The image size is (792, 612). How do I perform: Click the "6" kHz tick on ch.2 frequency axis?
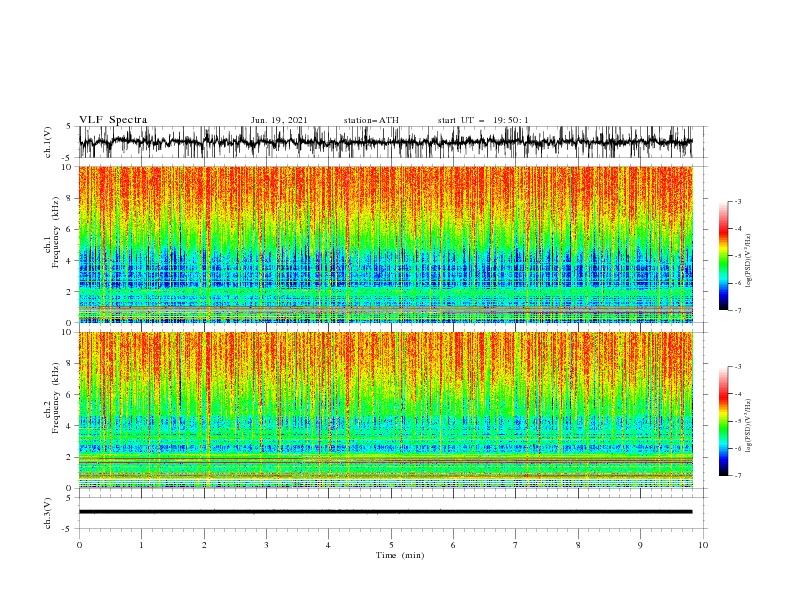(x=69, y=394)
